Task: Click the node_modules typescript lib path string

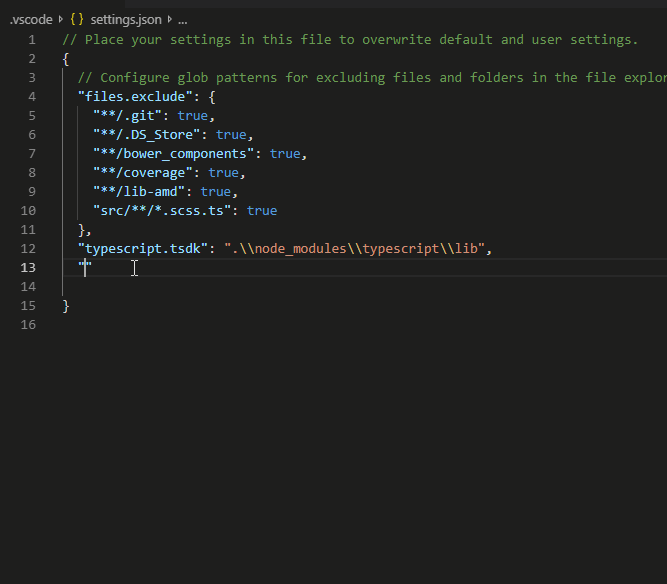Action: click(354, 248)
